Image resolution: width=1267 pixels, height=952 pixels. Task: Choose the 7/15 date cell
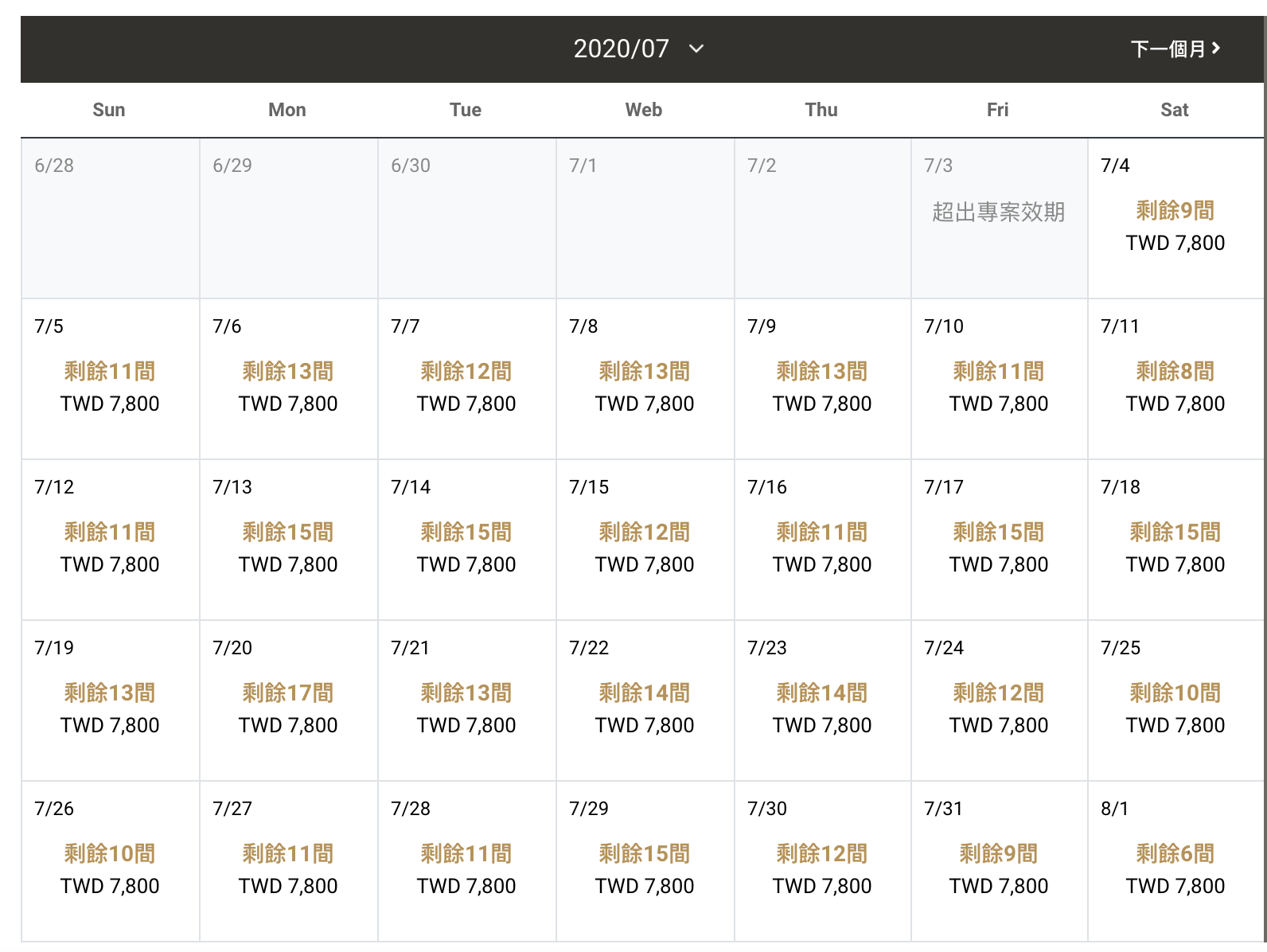click(x=645, y=540)
